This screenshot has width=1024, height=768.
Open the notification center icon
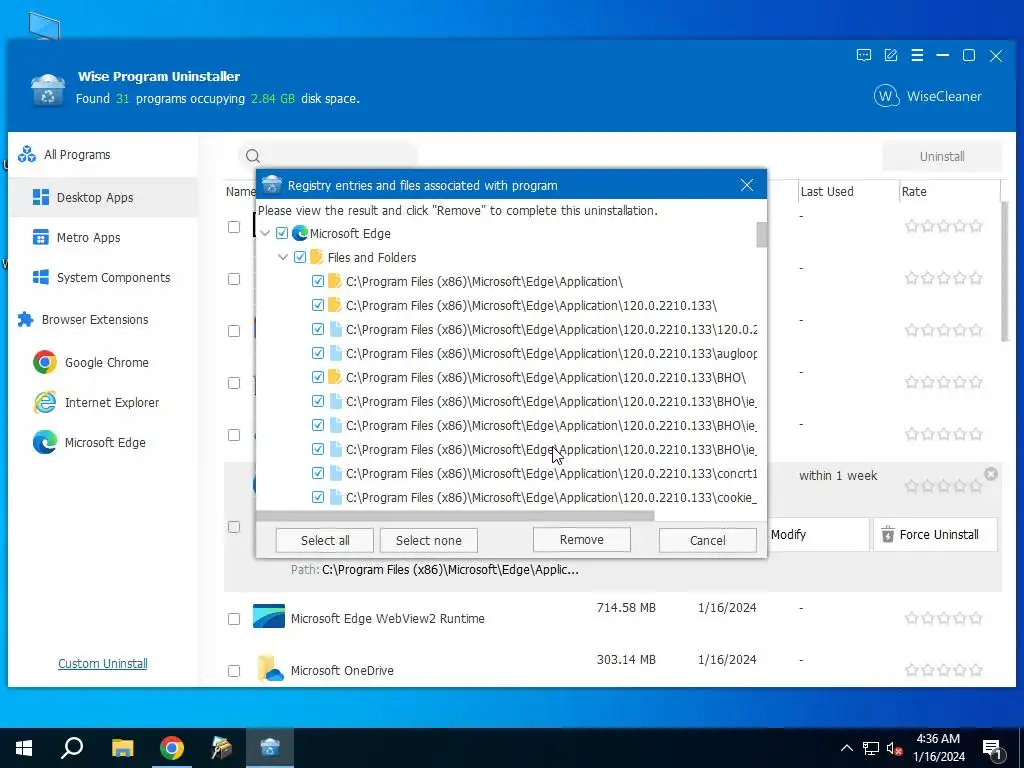pyautogui.click(x=993, y=748)
